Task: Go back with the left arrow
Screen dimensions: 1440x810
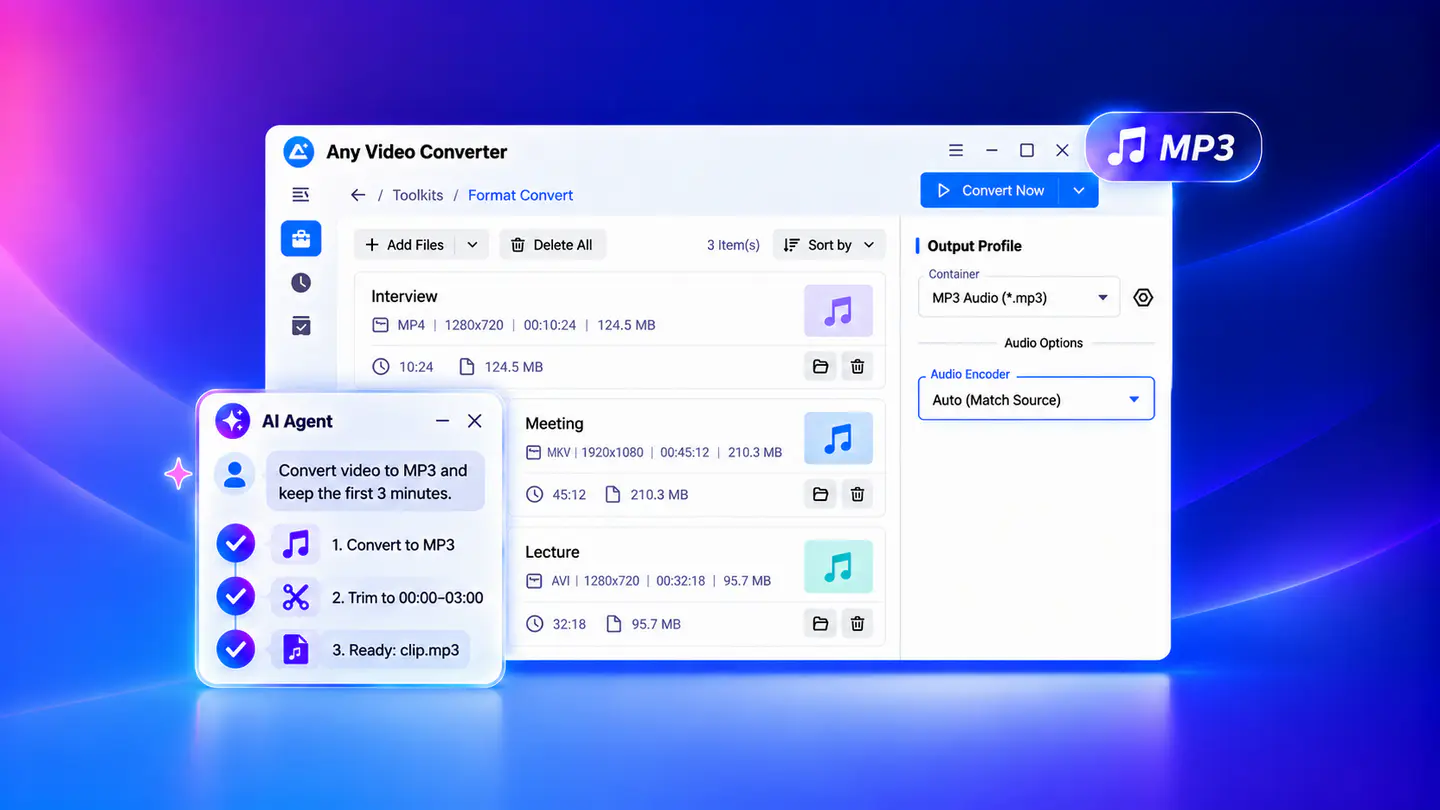Action: pos(357,195)
